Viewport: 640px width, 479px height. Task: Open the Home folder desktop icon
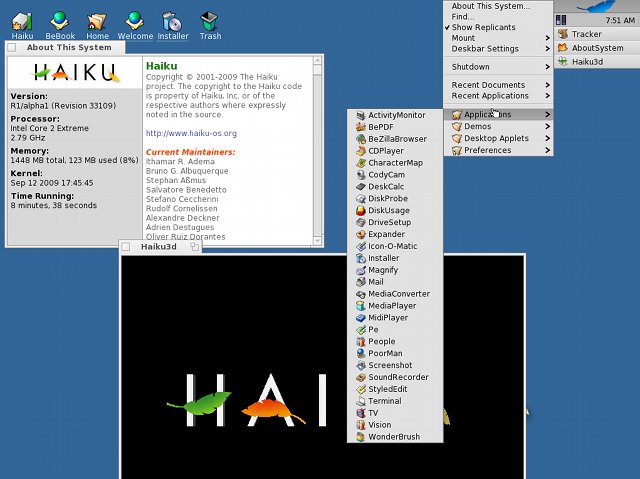pos(97,25)
